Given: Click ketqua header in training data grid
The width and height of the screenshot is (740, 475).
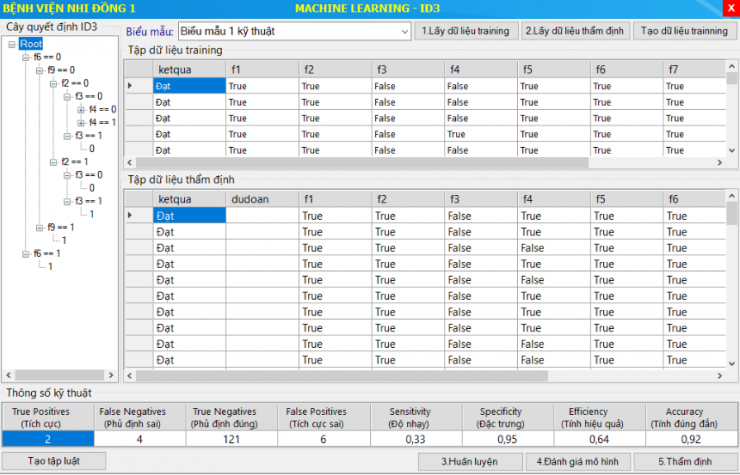Looking at the screenshot, I should (188, 69).
